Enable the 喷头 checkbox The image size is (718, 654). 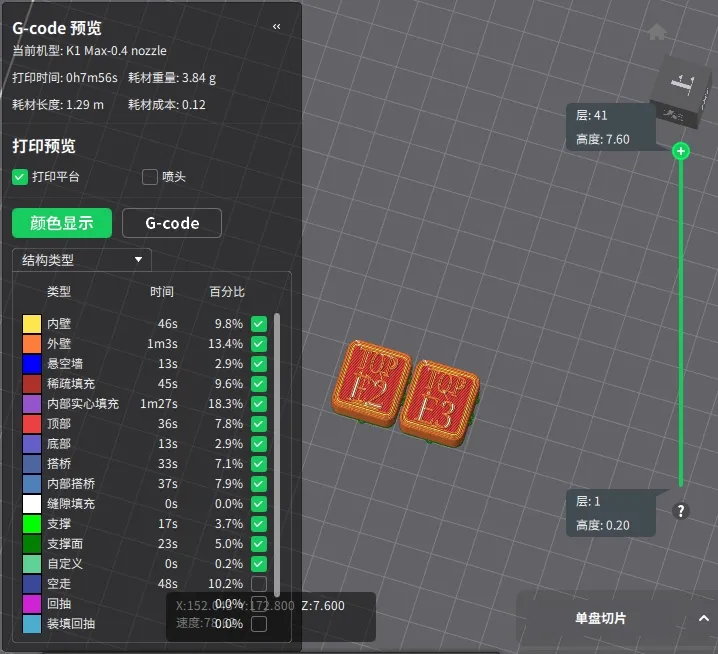pos(150,177)
